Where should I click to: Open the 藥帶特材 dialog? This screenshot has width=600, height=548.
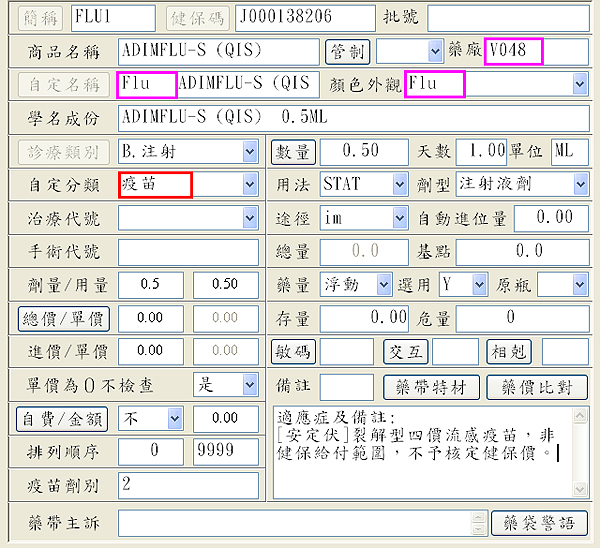click(431, 387)
